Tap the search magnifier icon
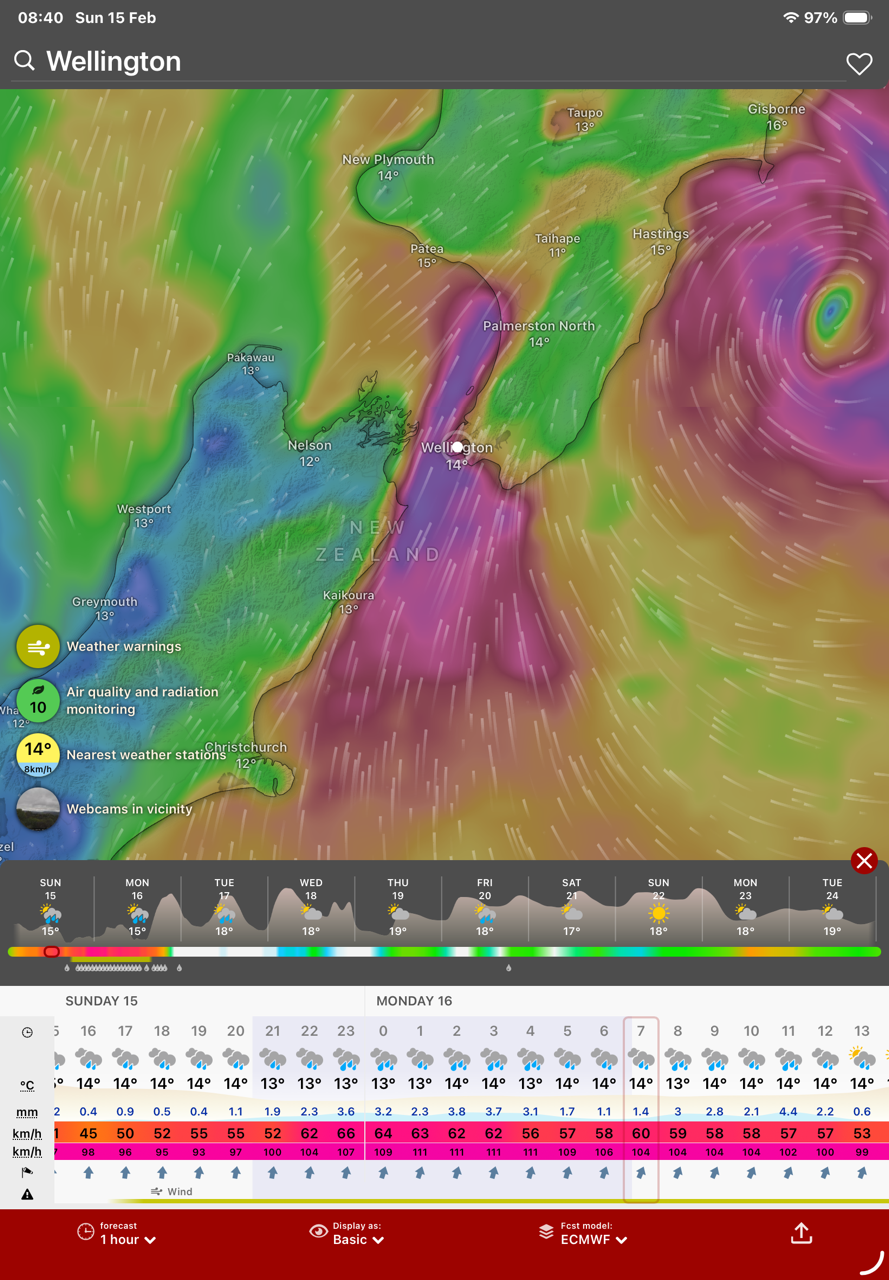Screen dimensions: 889x1280 (24, 62)
